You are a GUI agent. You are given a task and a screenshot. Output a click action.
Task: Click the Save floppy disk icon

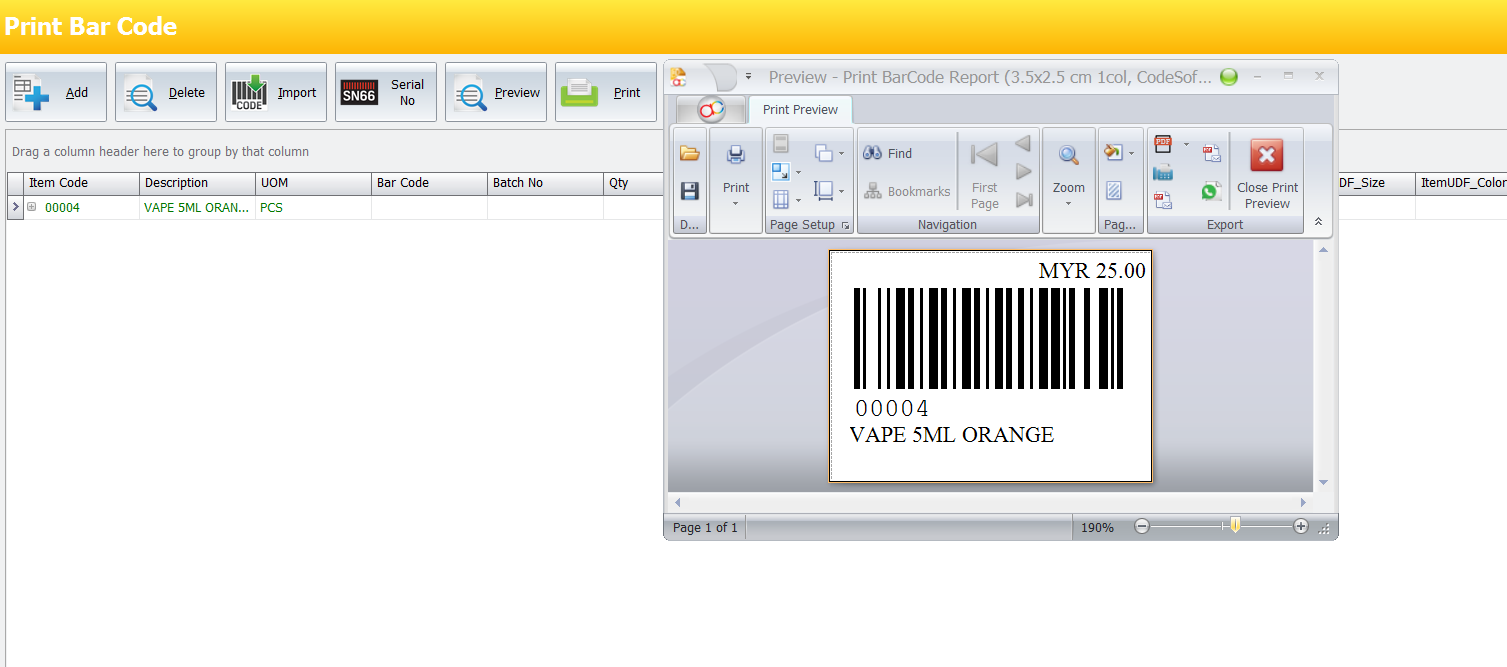(x=689, y=190)
